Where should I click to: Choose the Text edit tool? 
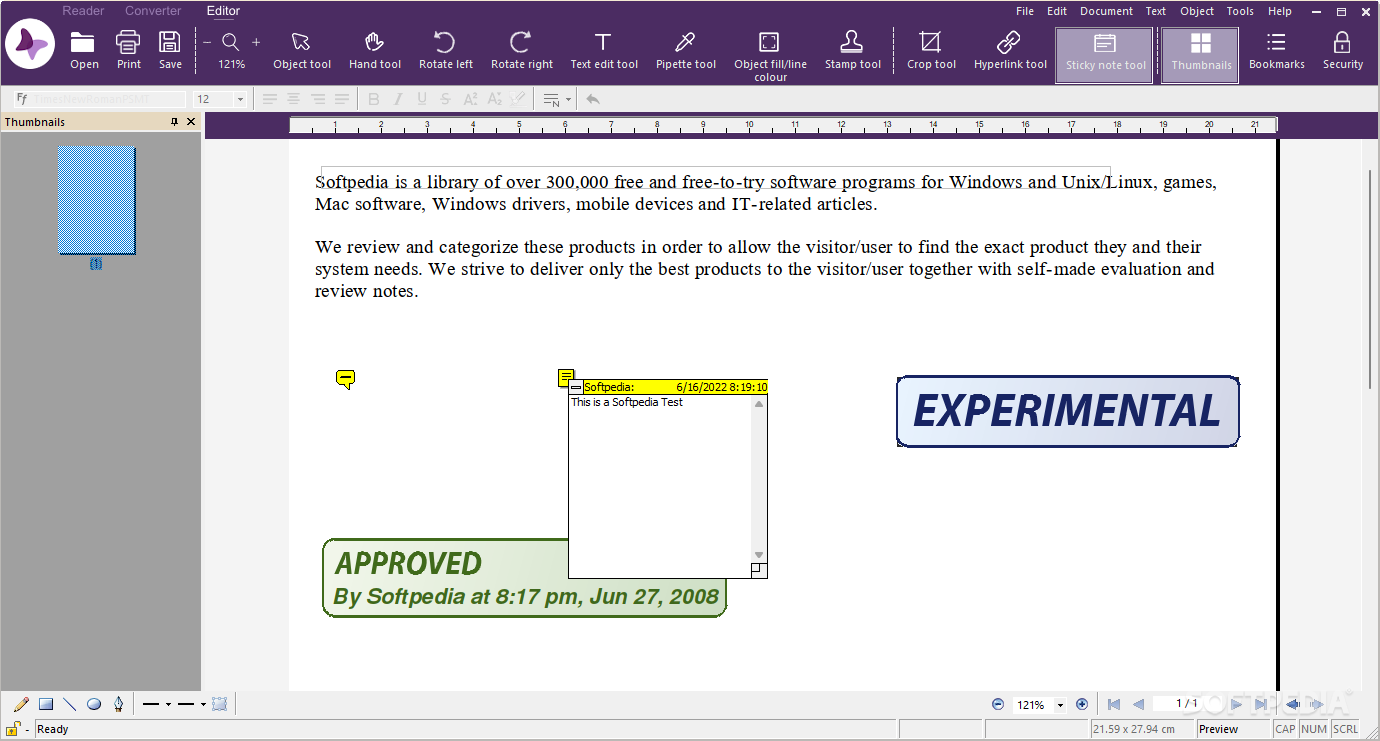click(x=604, y=50)
